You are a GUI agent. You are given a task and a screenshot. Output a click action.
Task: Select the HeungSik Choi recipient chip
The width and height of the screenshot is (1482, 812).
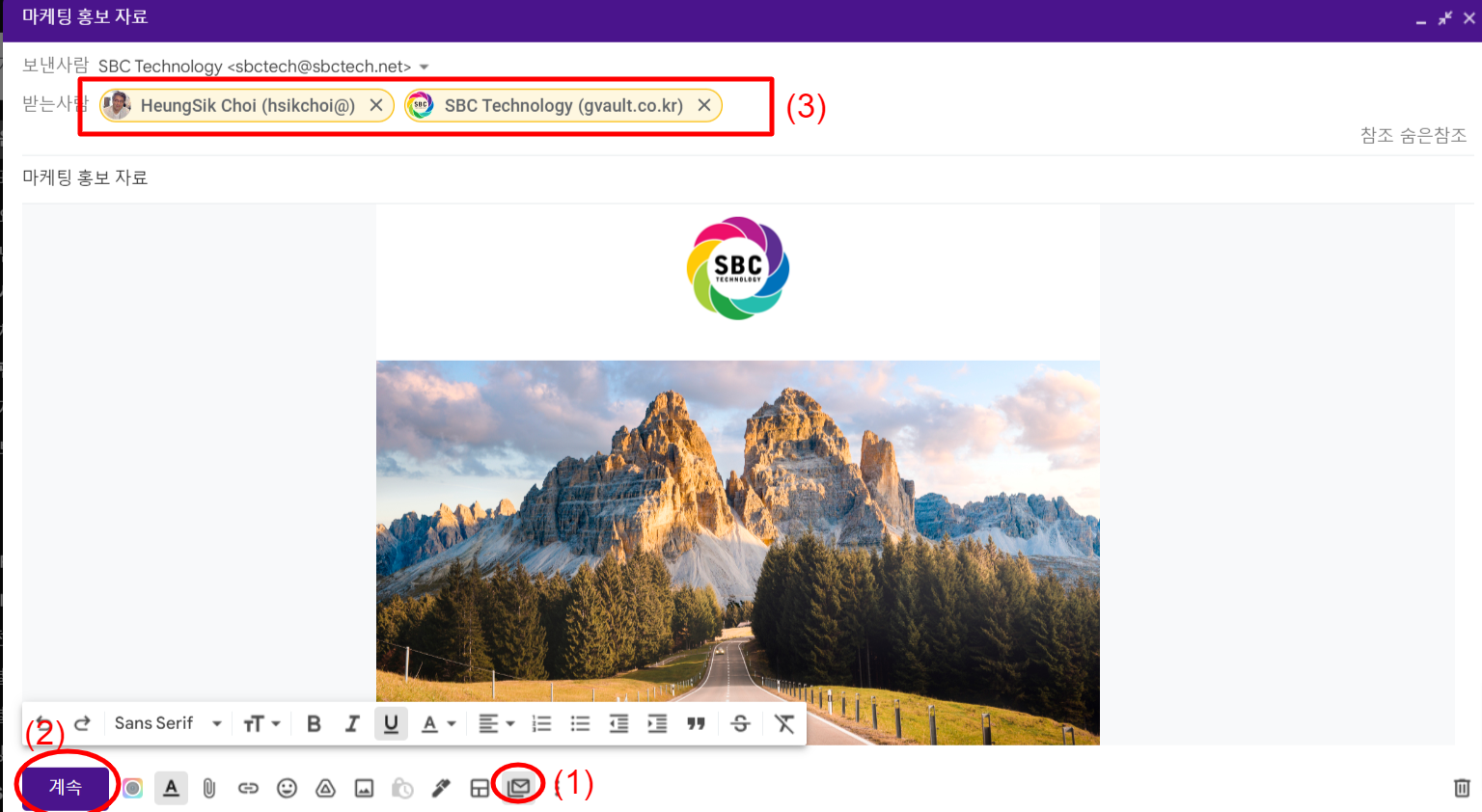point(247,105)
